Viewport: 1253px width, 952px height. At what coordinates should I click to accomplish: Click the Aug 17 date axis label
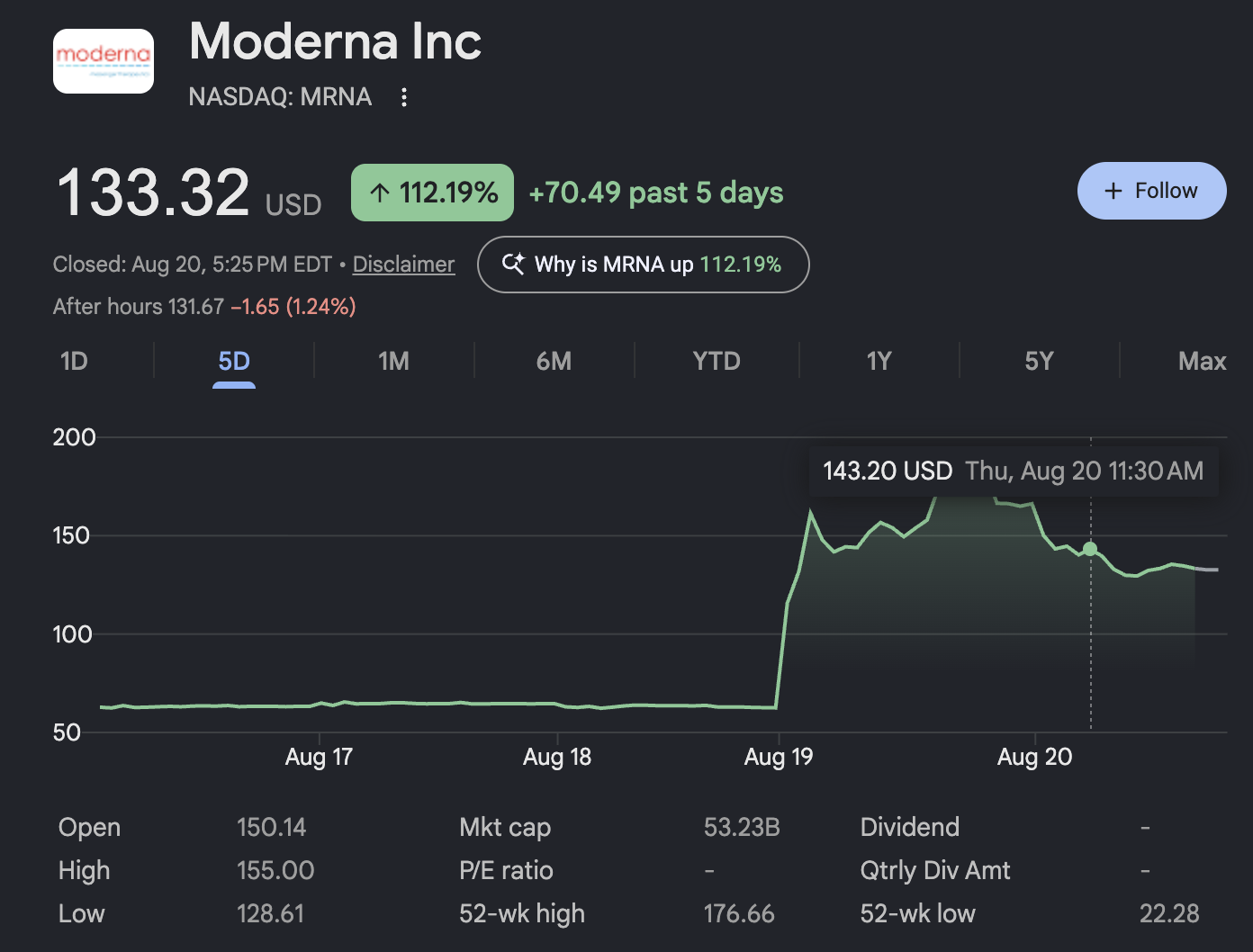click(319, 757)
